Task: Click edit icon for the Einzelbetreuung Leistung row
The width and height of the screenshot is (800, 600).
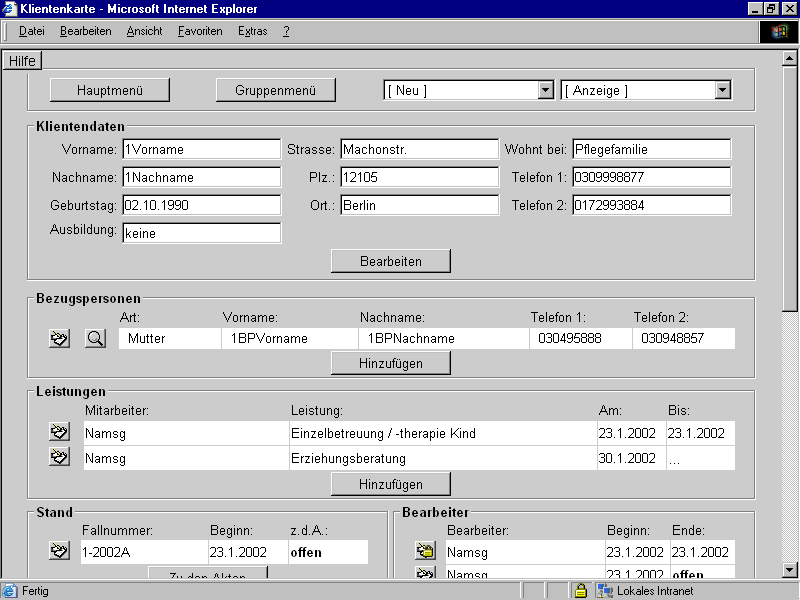Action: tap(59, 433)
